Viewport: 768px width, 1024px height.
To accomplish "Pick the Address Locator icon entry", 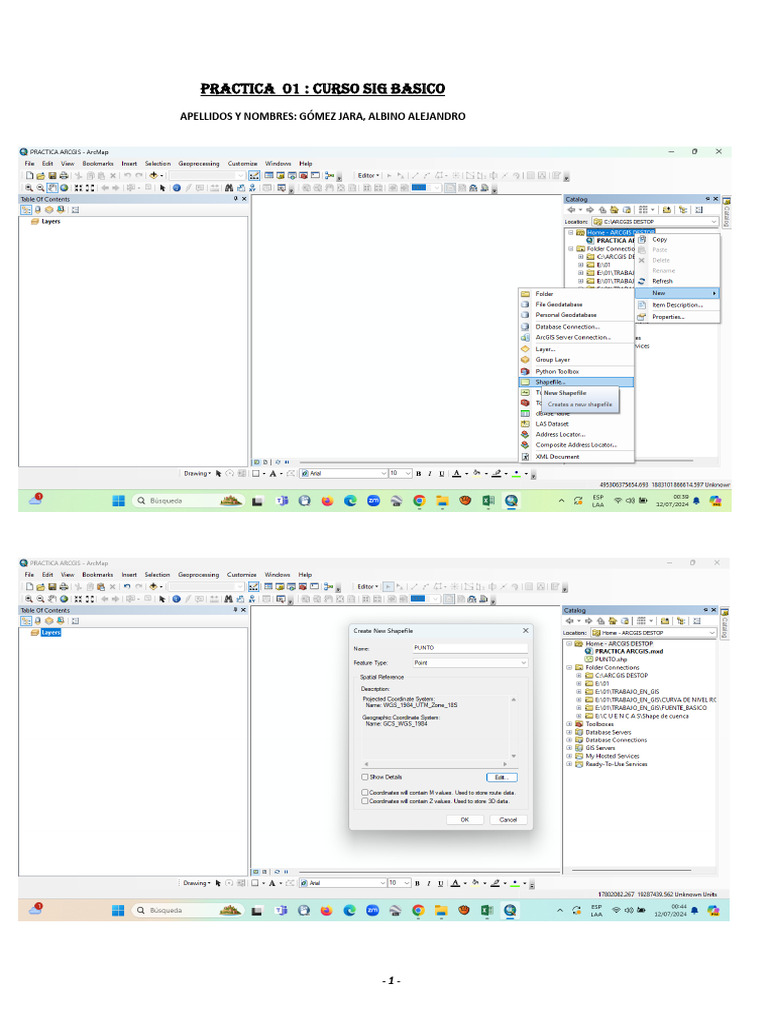I will tap(525, 434).
